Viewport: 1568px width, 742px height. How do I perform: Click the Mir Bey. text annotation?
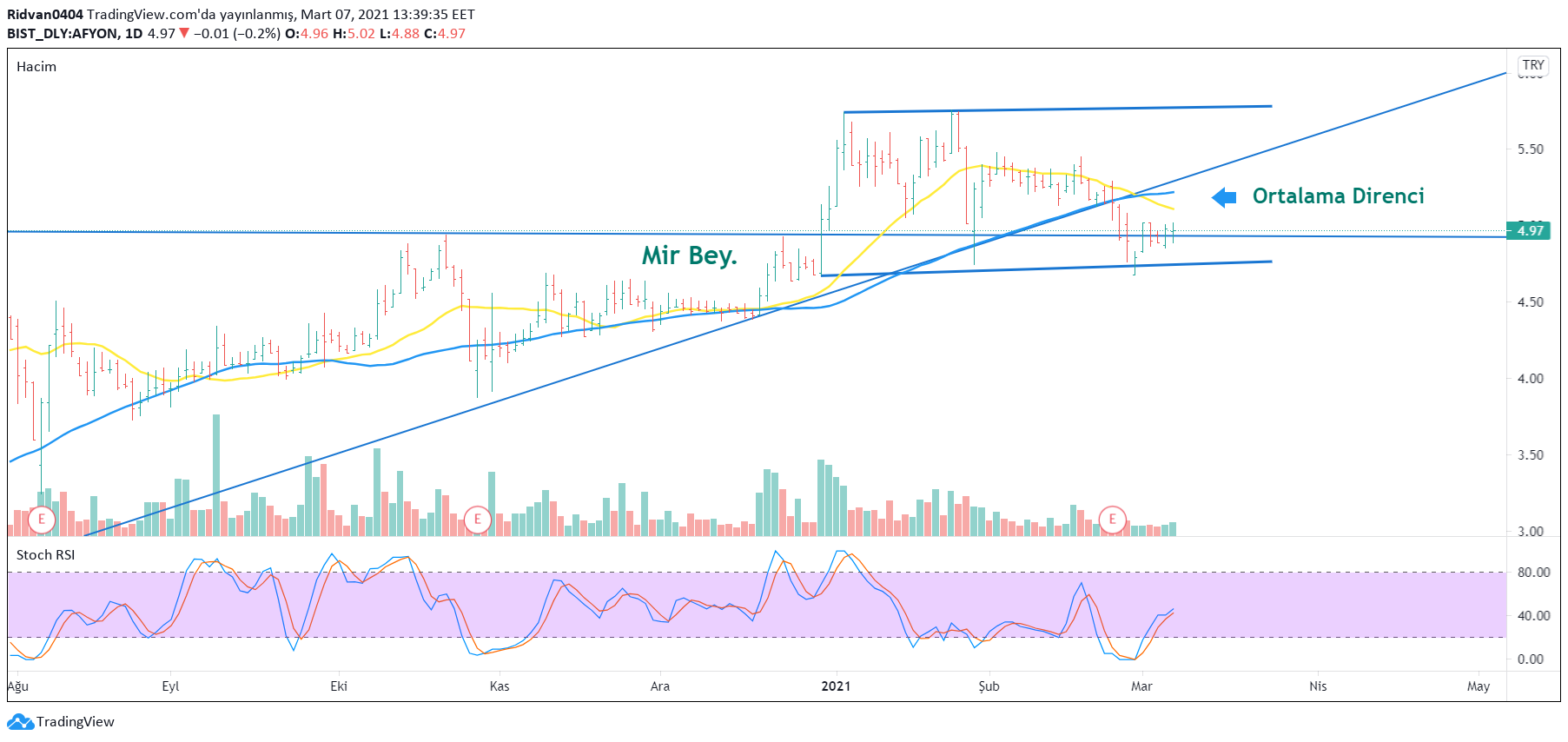pyautogui.click(x=689, y=255)
